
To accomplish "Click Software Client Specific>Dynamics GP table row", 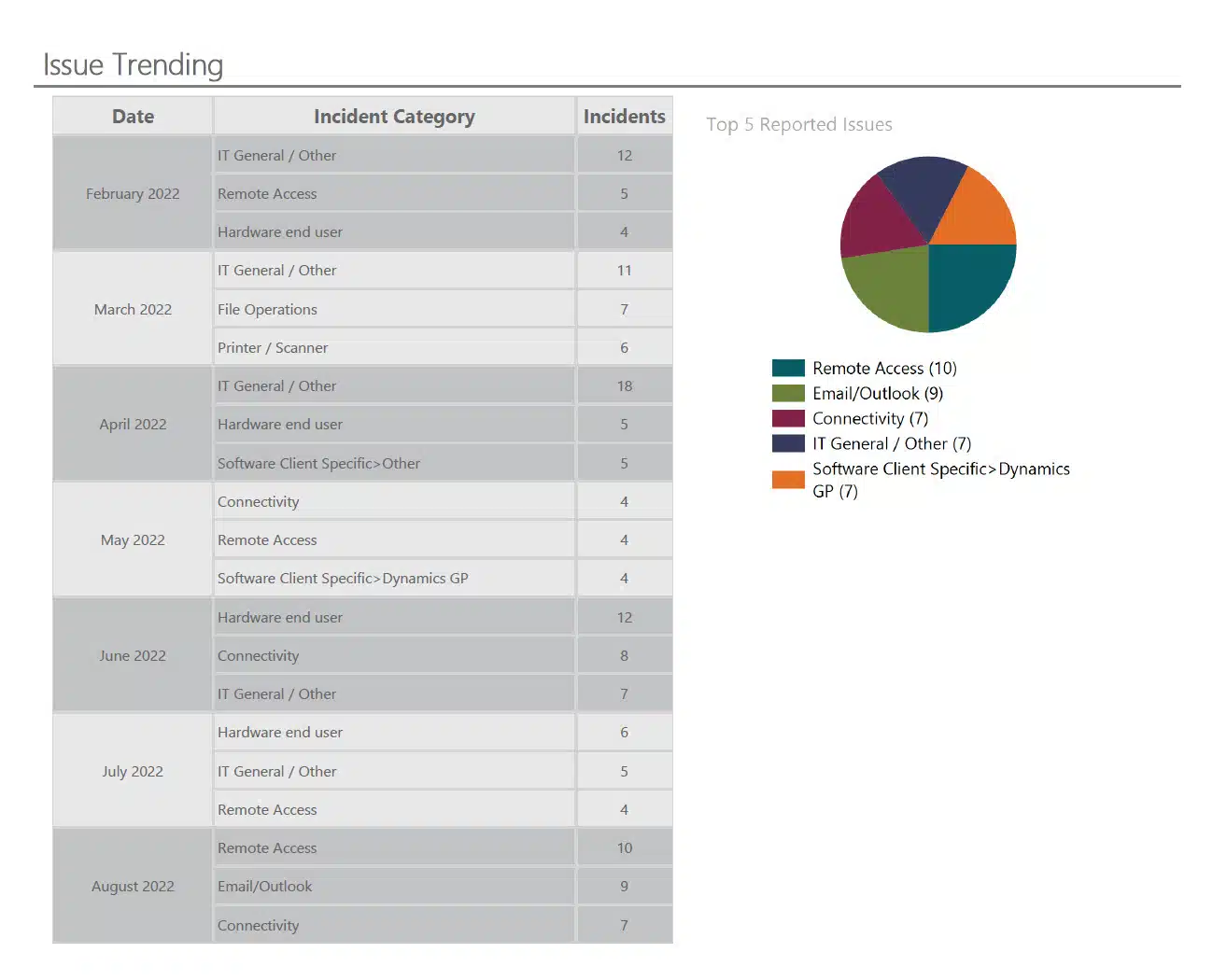I will pyautogui.click(x=394, y=578).
